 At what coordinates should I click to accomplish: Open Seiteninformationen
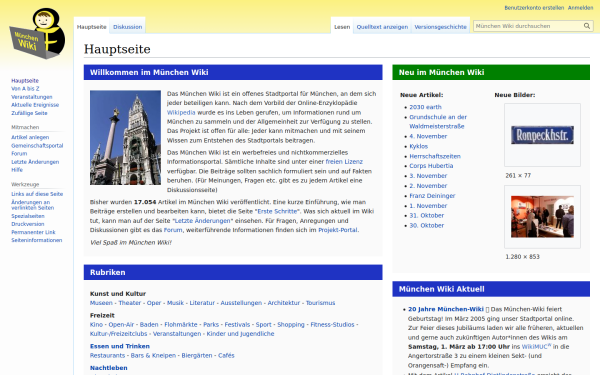pyautogui.click(x=36, y=240)
